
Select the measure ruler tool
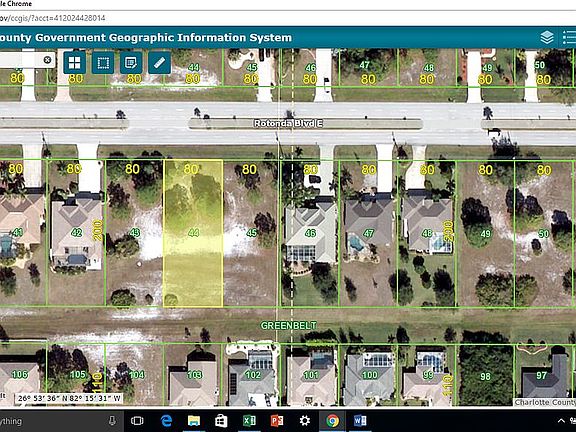coord(159,63)
